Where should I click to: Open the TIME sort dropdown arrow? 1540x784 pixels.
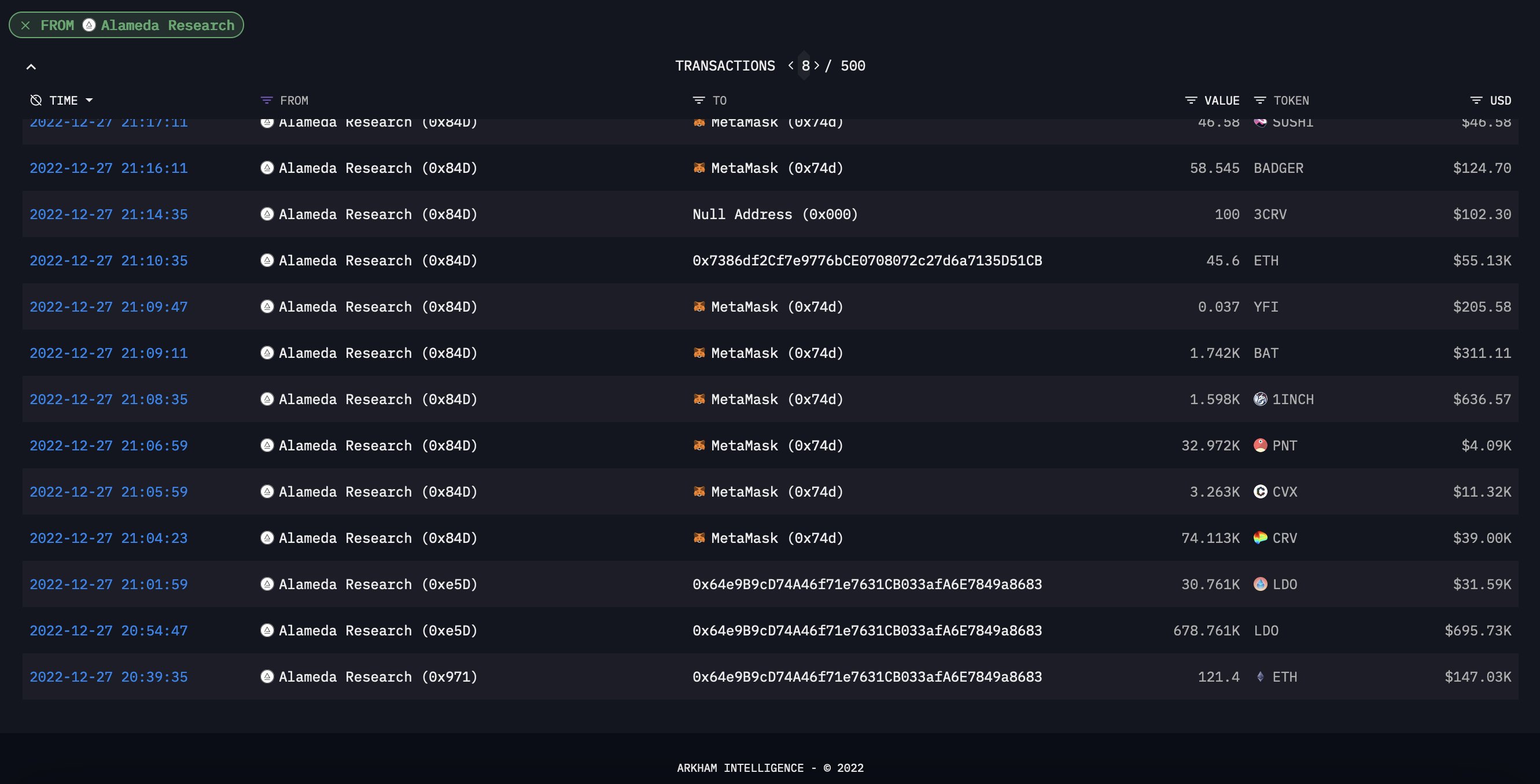[89, 101]
